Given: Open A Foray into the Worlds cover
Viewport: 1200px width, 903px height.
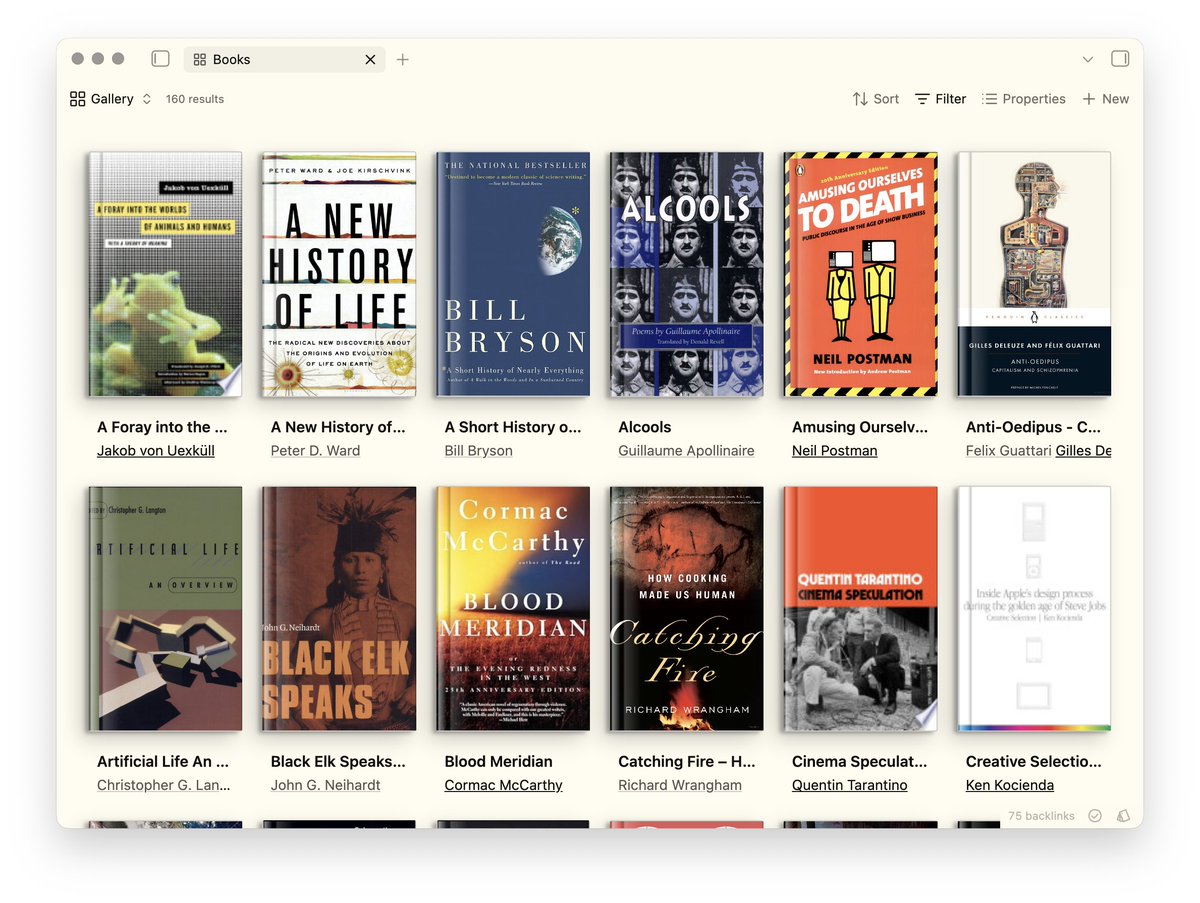Looking at the screenshot, I should pos(164,274).
